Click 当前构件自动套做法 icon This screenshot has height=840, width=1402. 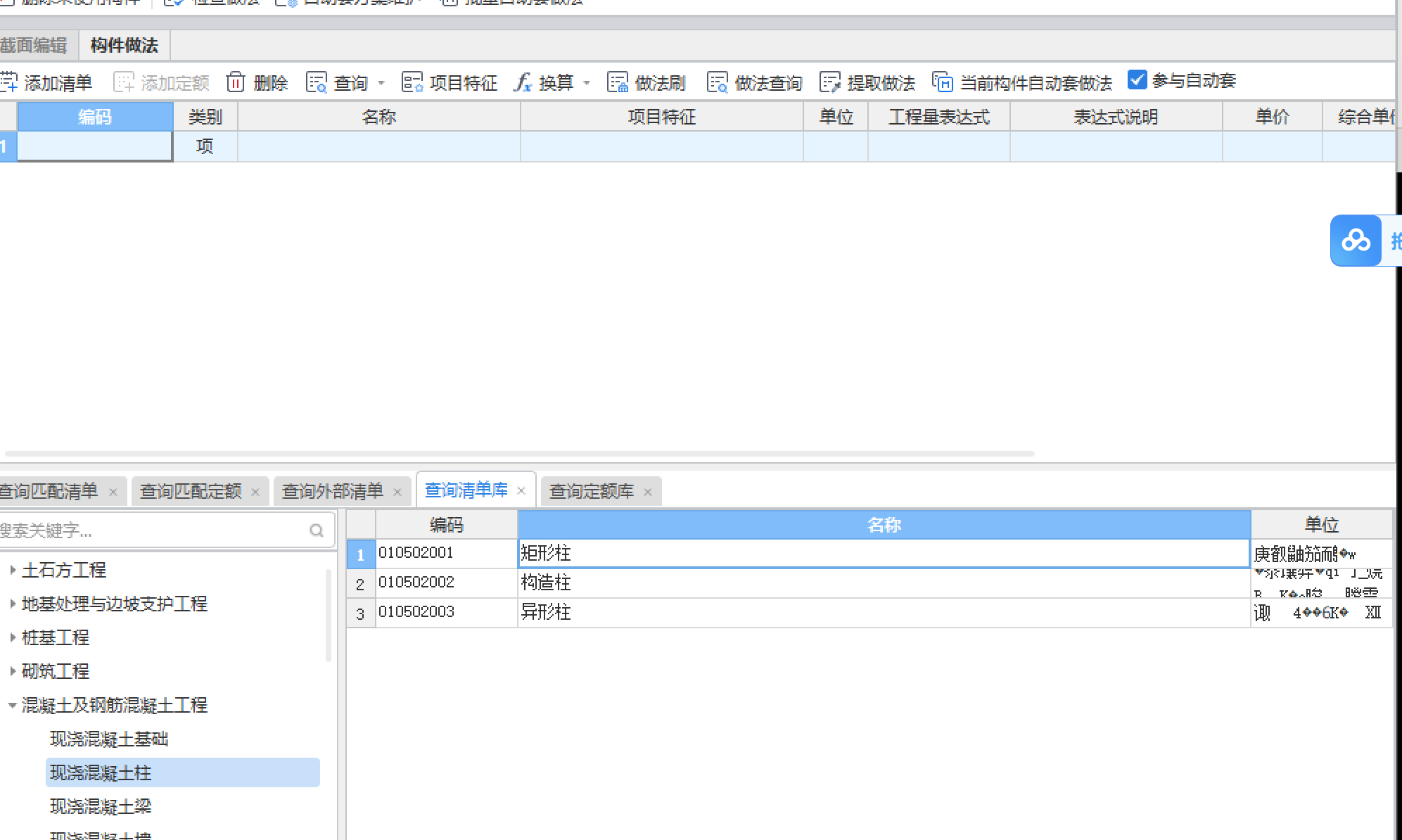943,82
